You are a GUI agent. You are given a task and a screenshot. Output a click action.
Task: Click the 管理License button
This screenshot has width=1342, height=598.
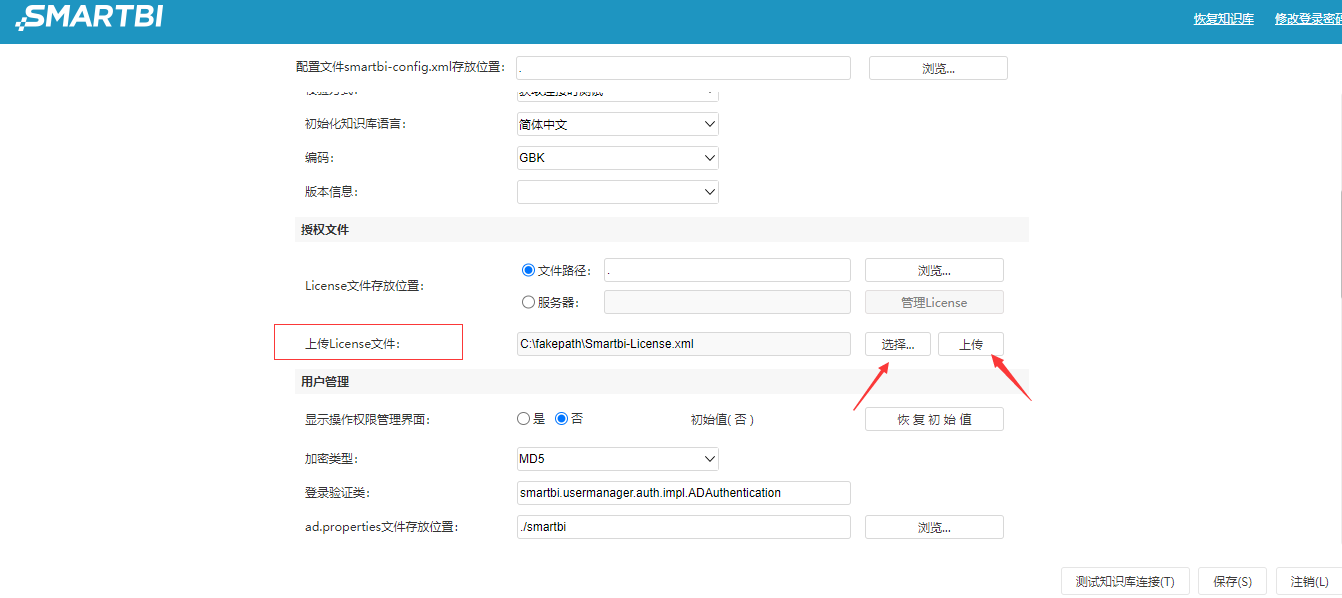(x=933, y=301)
